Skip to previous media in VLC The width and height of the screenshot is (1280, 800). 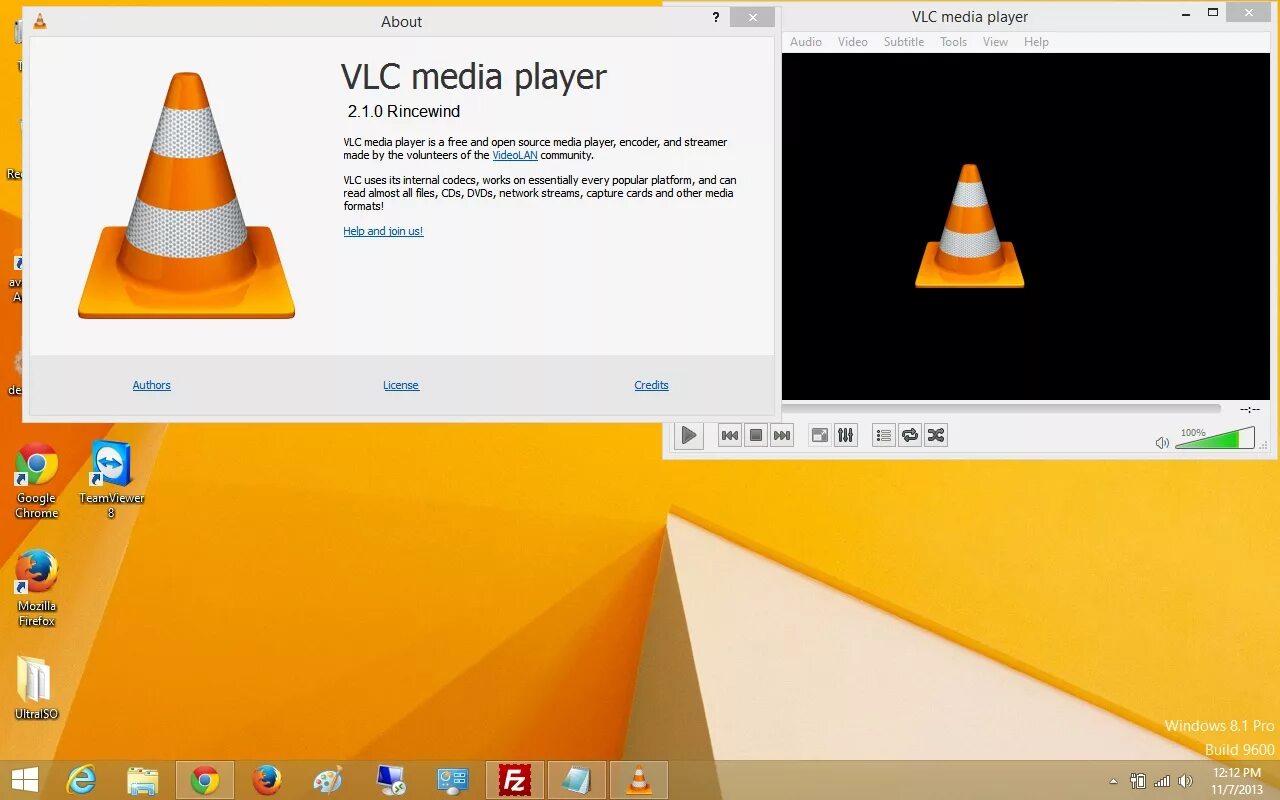point(730,435)
